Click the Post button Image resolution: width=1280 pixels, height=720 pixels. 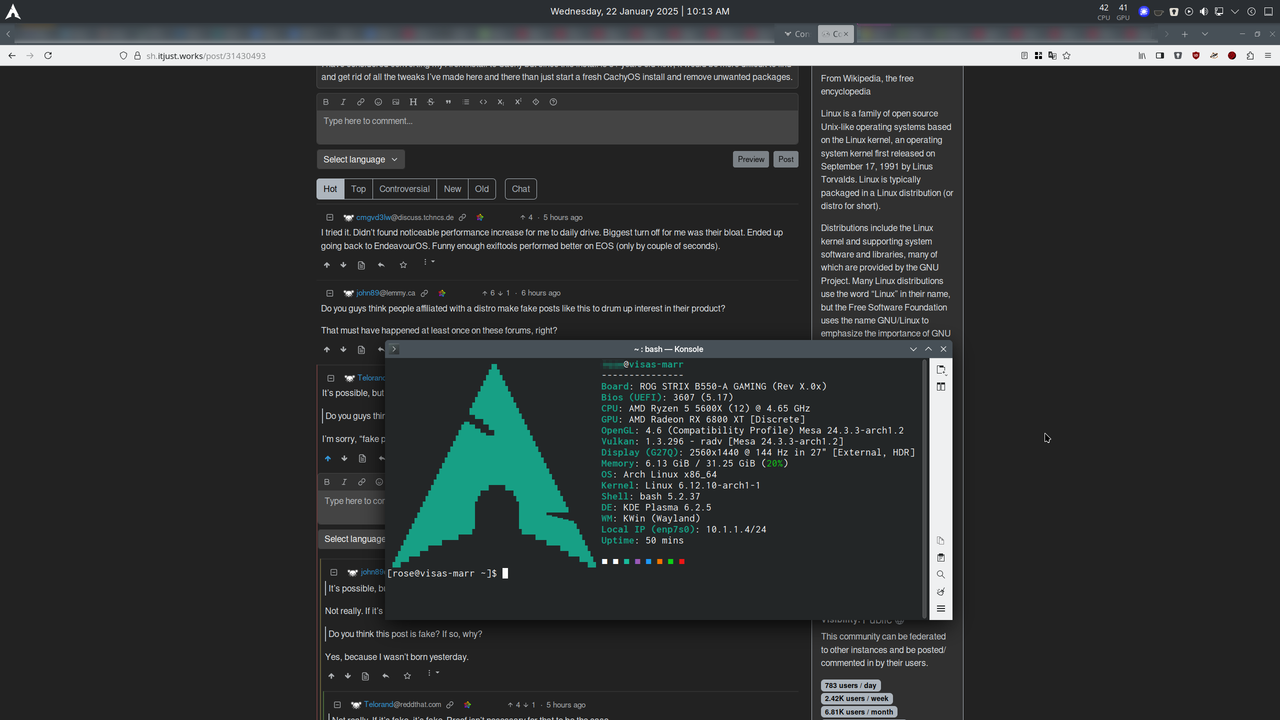(786, 159)
